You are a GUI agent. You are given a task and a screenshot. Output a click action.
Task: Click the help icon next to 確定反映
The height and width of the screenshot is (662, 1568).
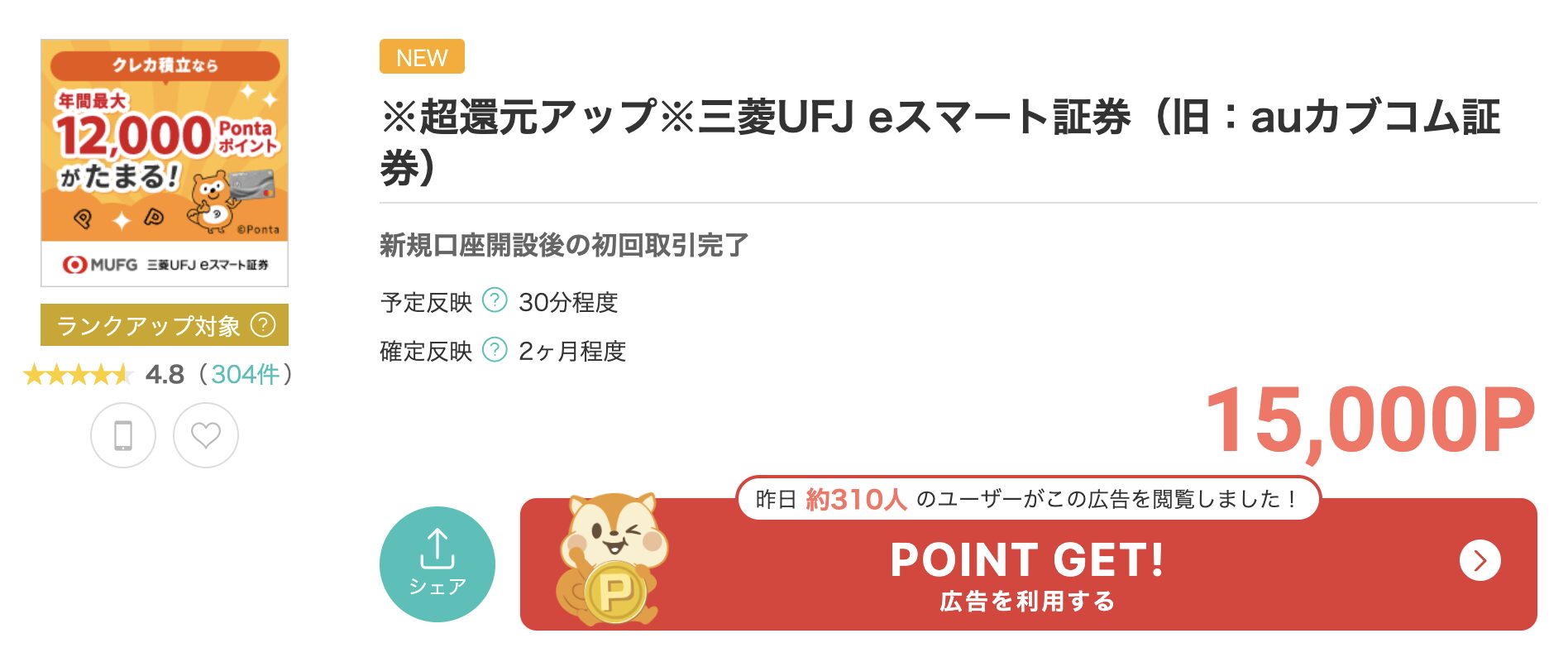coord(494,351)
